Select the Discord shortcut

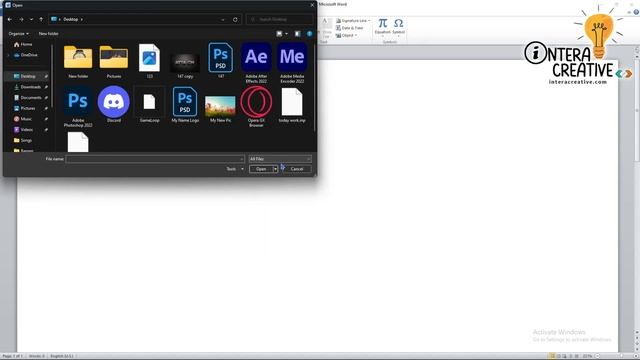click(x=114, y=104)
